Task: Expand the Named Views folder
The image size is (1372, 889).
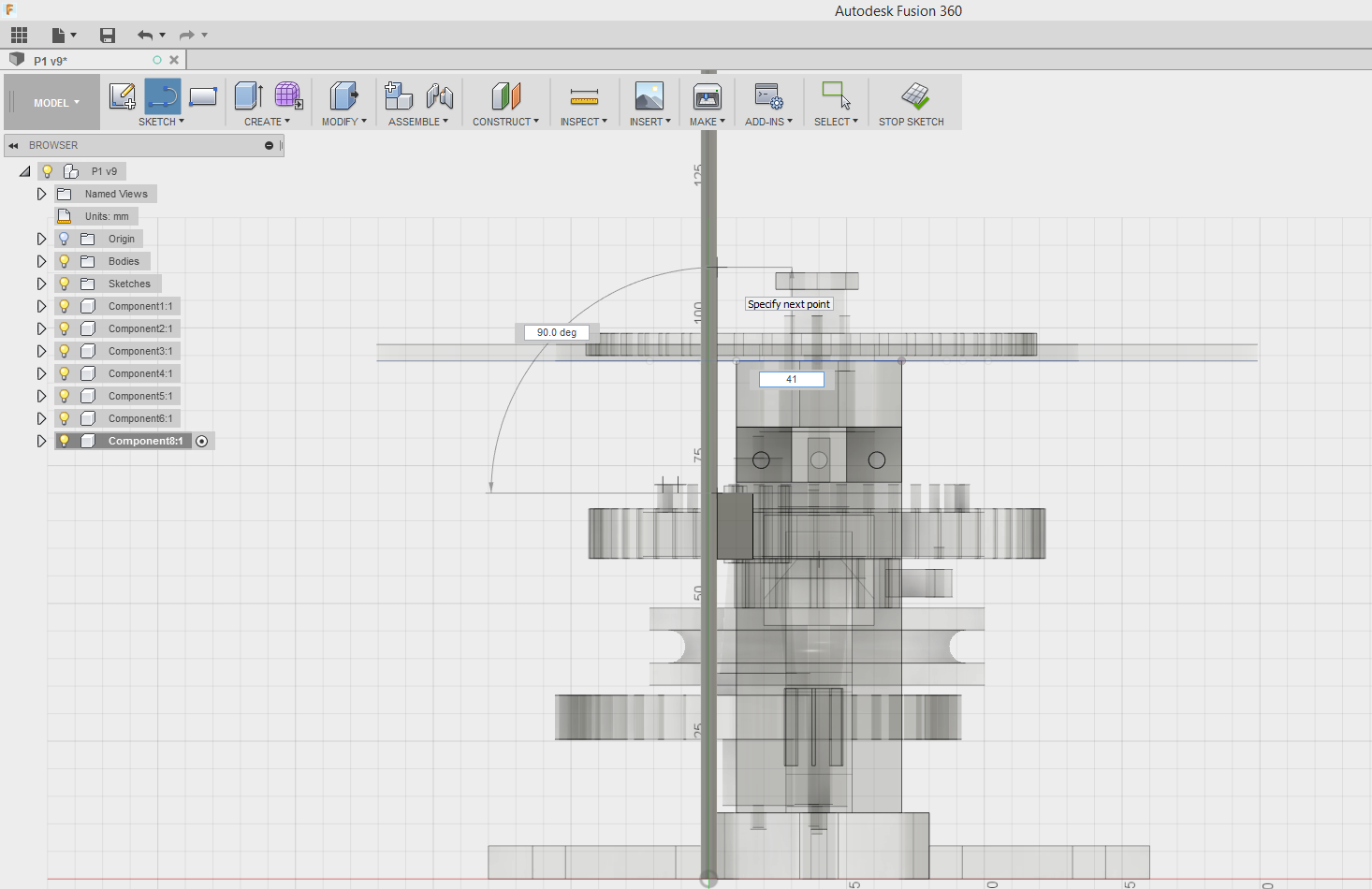Action: pyautogui.click(x=41, y=194)
